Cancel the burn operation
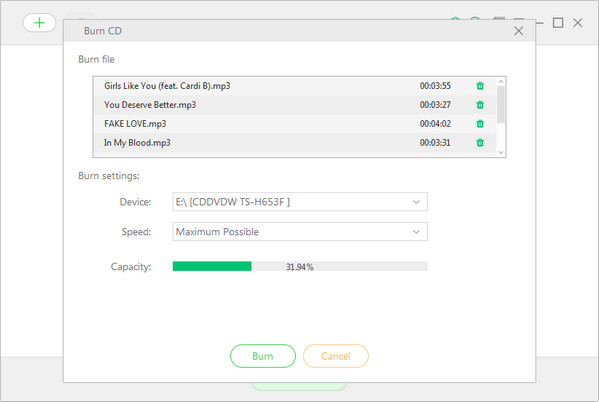 click(x=336, y=356)
